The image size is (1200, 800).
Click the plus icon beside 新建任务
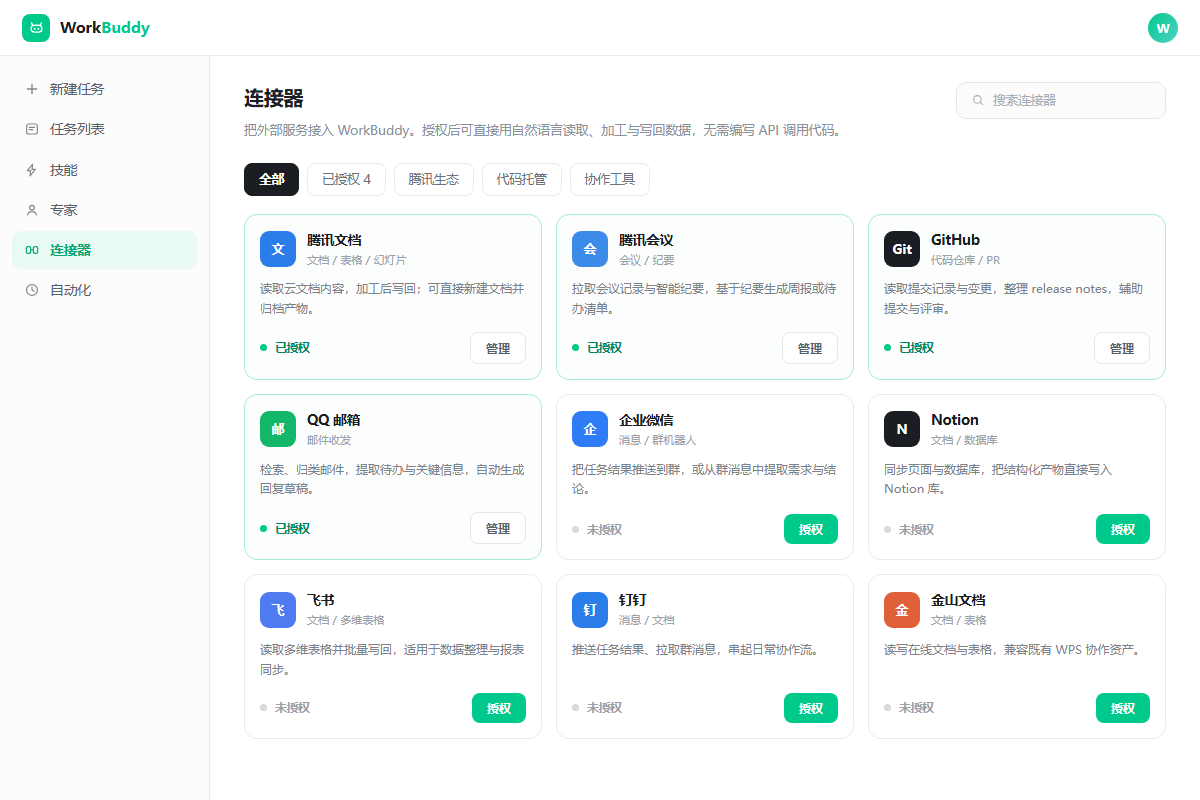32,89
